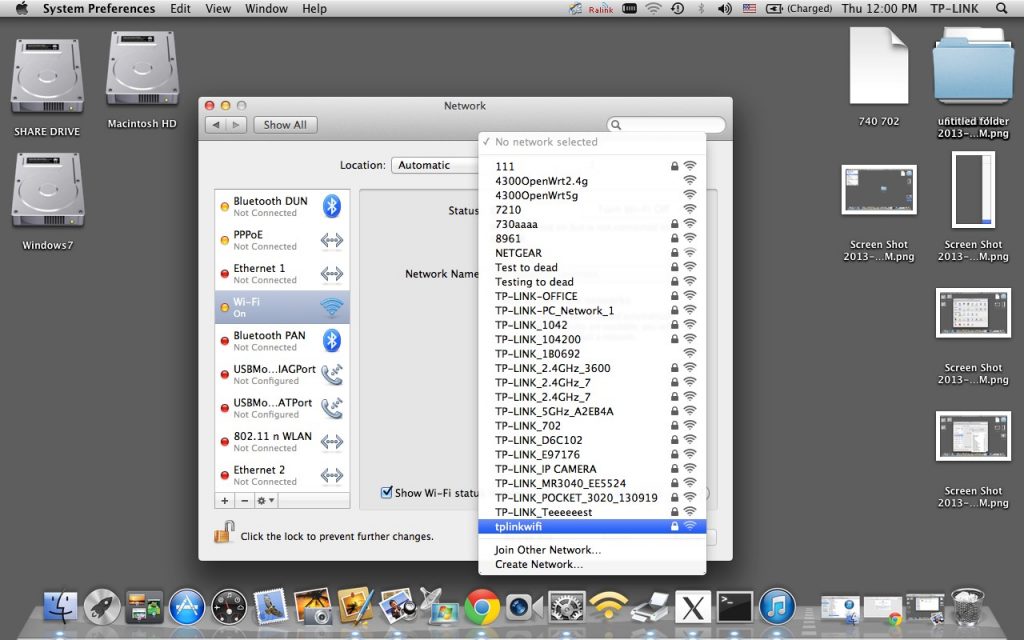Screen dimensions: 1024x640
Task: Select TP-LINK_POCKET_3020_130919 network
Action: 592,498
